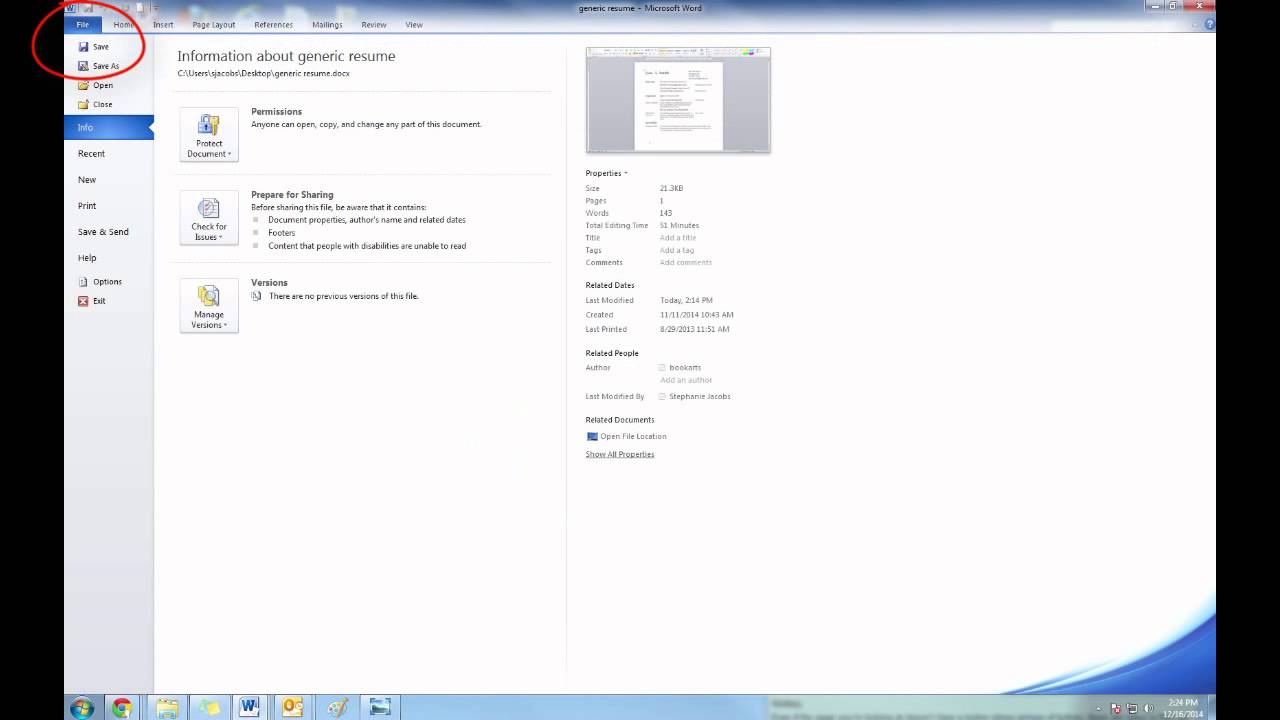Select Open in the File menu
Image resolution: width=1280 pixels, height=720 pixels.
click(x=96, y=85)
